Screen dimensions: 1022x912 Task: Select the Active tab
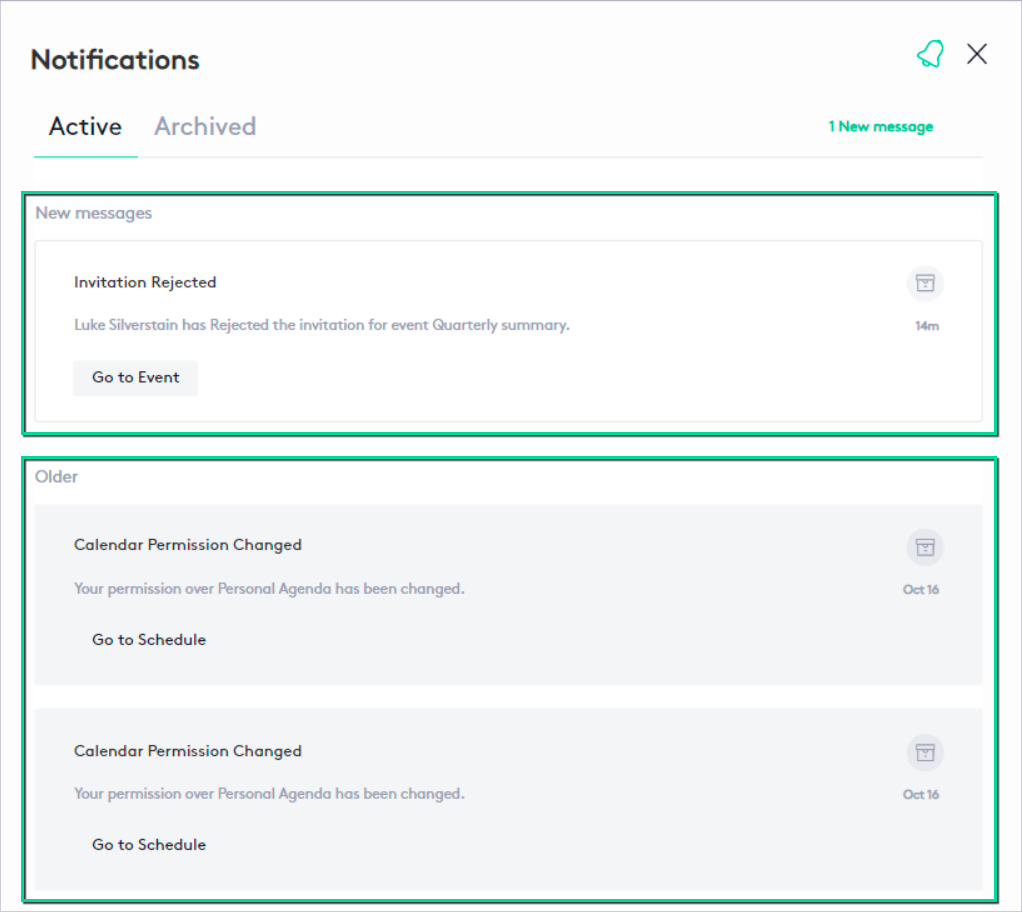pyautogui.click(x=86, y=127)
